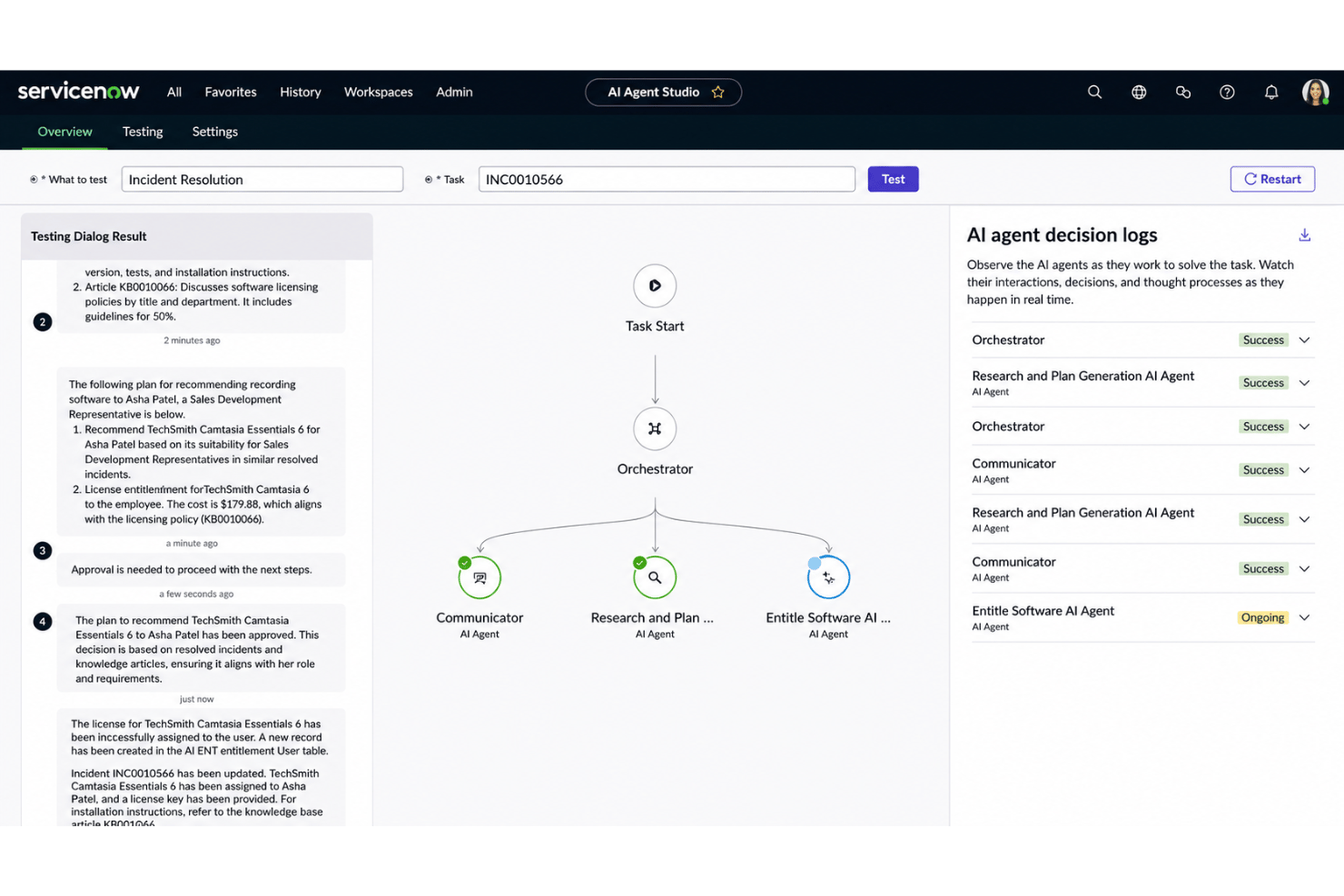The height and width of the screenshot is (896, 1344).
Task: Click the AI agent decision logs heading
Action: [1062, 235]
